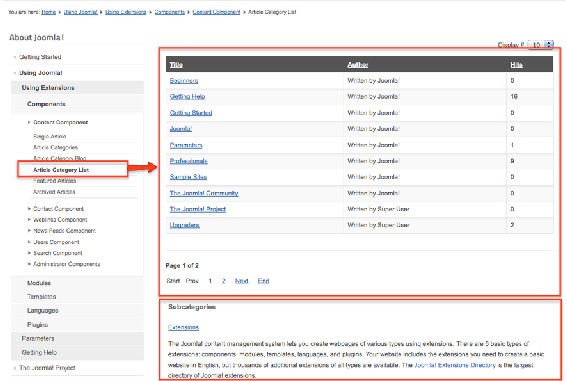The width and height of the screenshot is (567, 381).
Task: Expand Users Component in sidebar
Action: point(56,242)
